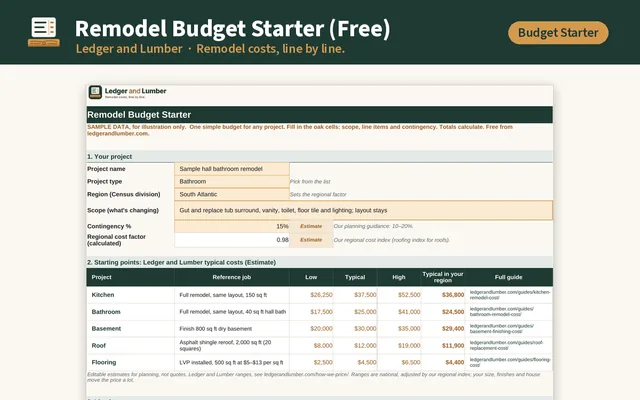640x400 pixels.
Task: Click the Flooring typical value $4,500
Action: coord(367,362)
